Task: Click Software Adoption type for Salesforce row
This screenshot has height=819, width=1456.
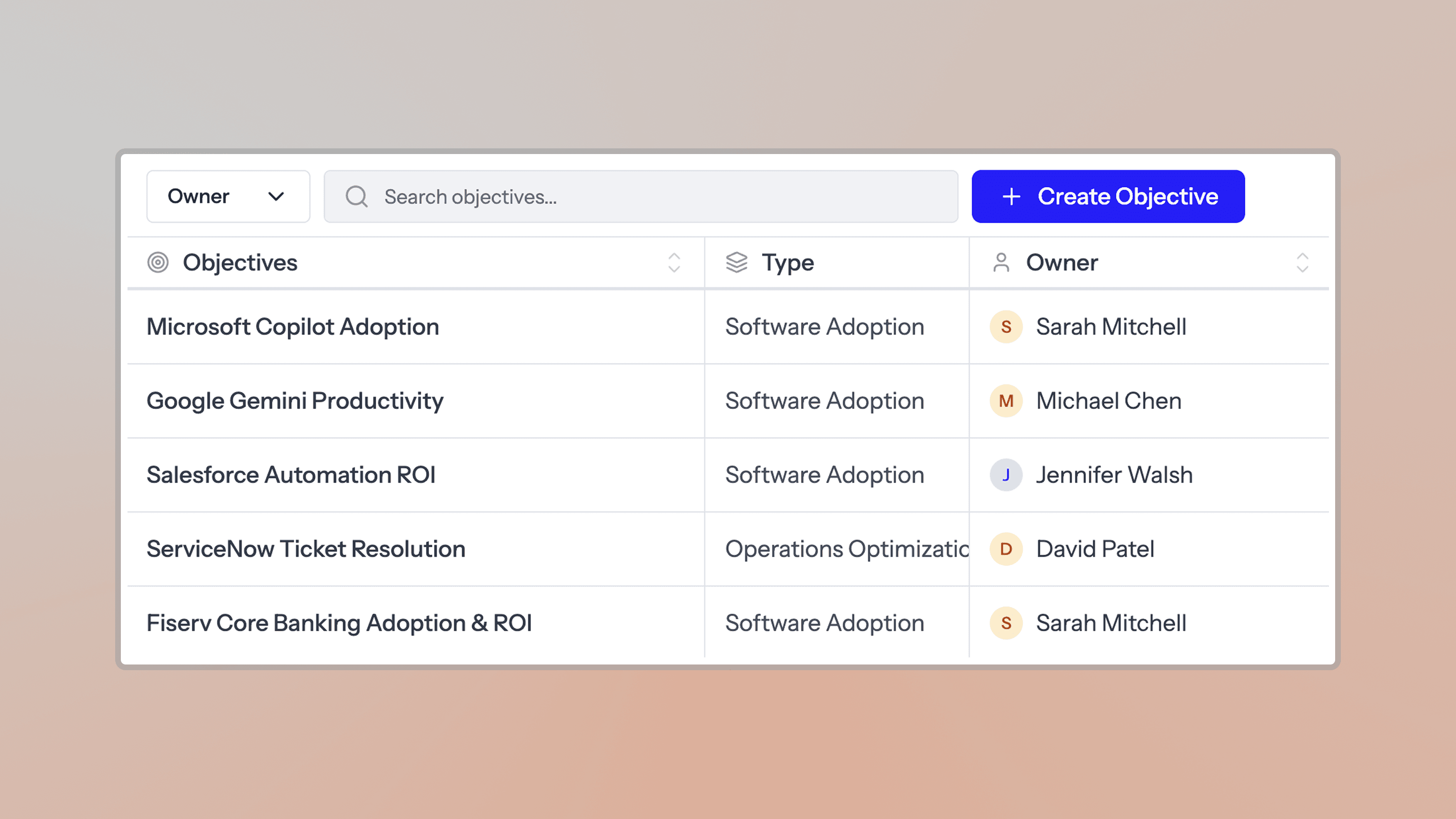Action: [825, 475]
